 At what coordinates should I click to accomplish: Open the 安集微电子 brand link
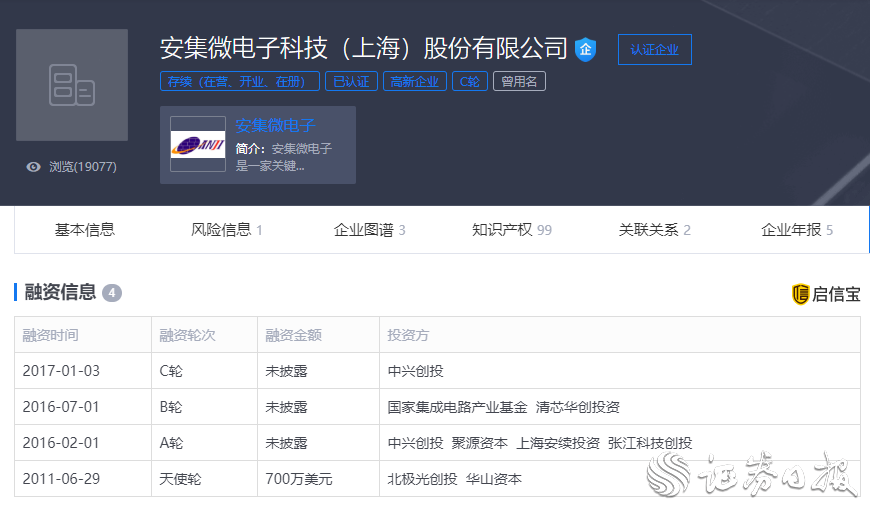coord(275,125)
